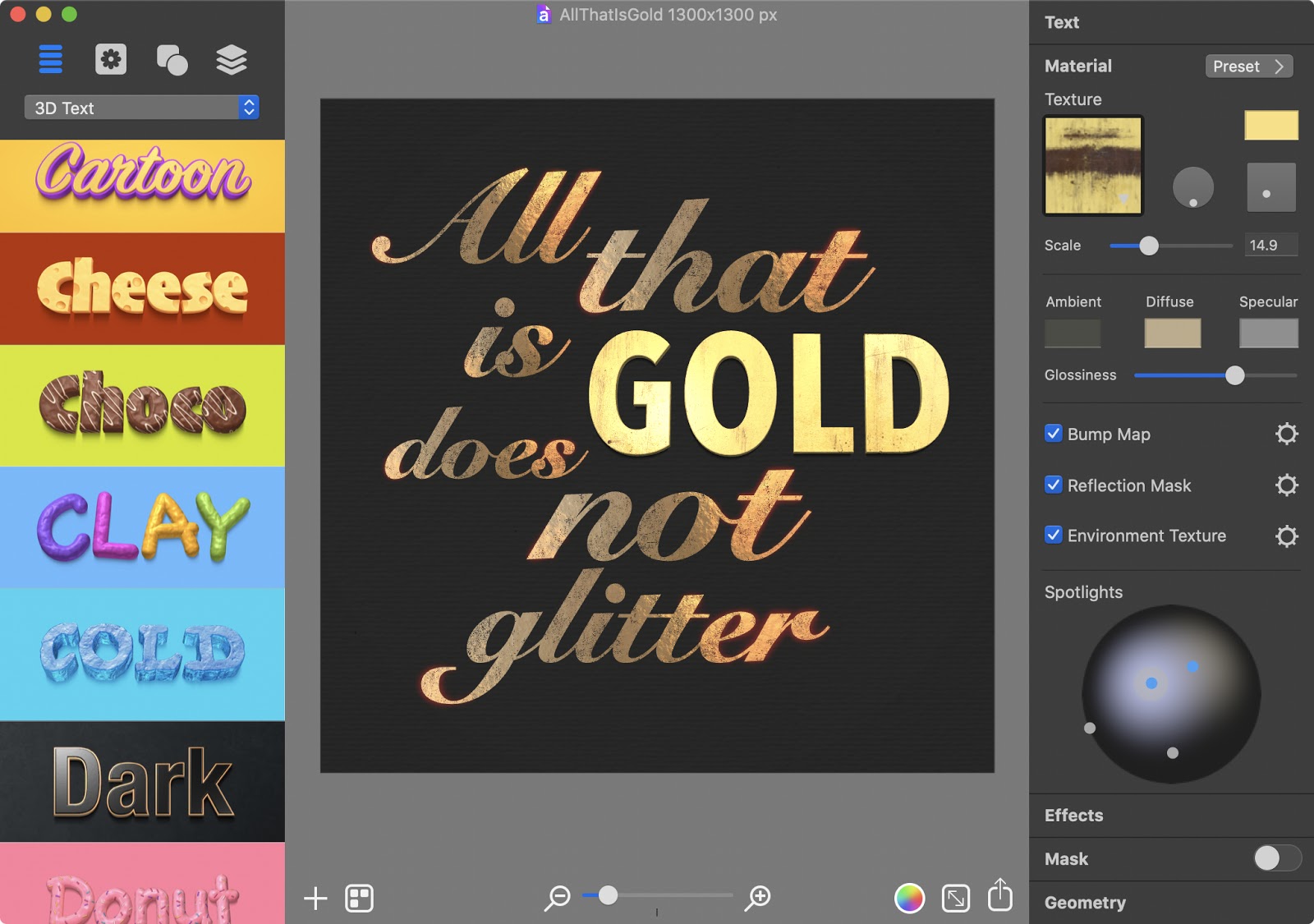Open Reflection Mask settings gear
1314x924 pixels.
click(x=1289, y=485)
